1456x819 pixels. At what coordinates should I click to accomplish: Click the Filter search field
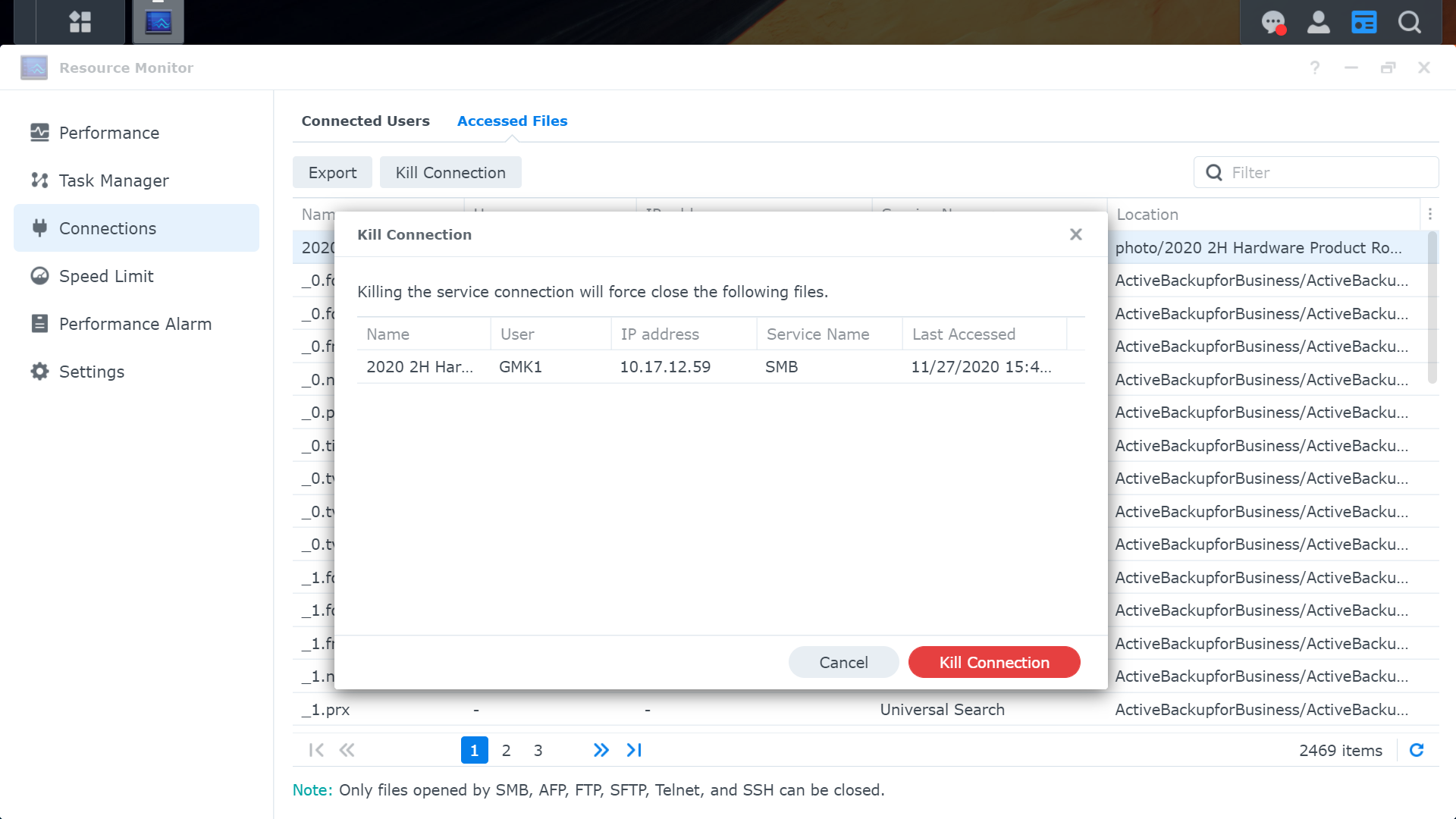[x=1327, y=172]
